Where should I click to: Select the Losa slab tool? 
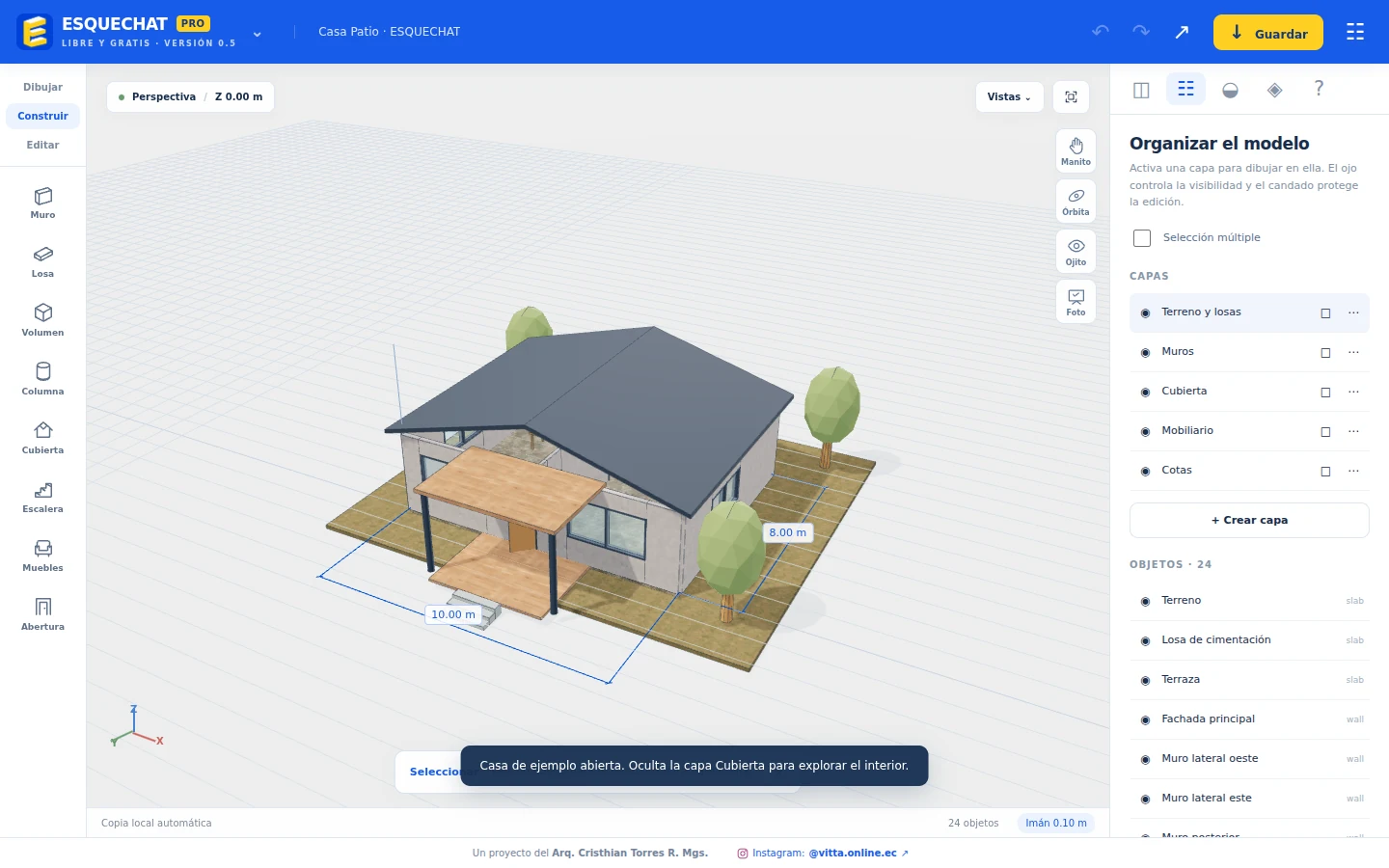[42, 262]
